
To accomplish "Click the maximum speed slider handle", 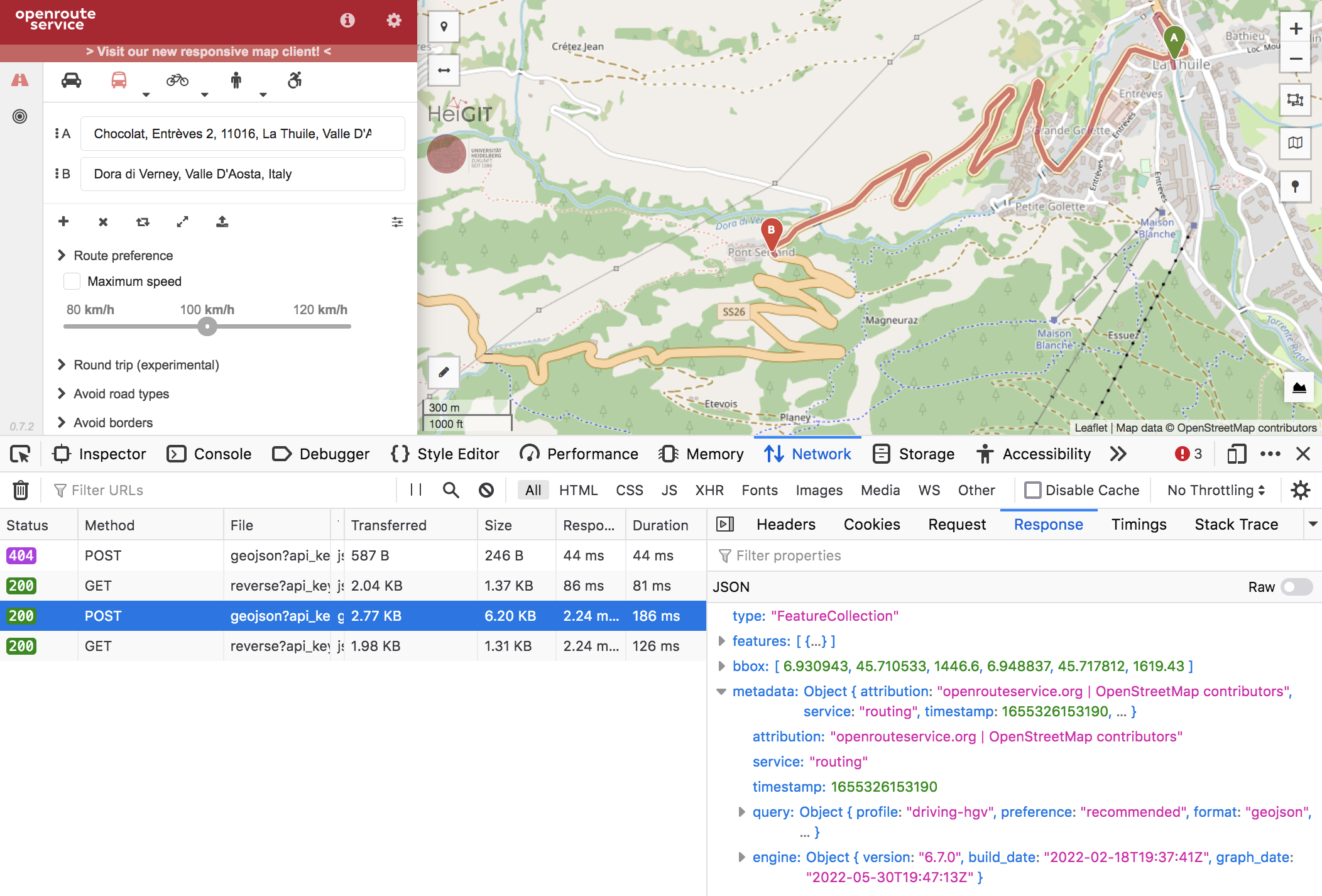I will (x=207, y=327).
